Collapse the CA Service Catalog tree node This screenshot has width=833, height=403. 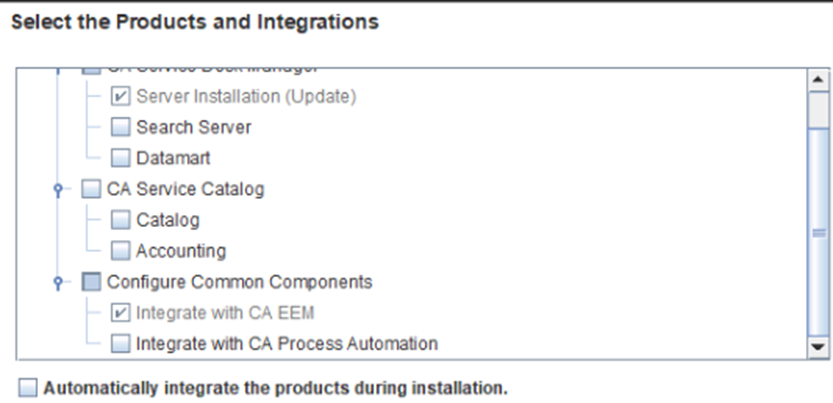[x=60, y=190]
